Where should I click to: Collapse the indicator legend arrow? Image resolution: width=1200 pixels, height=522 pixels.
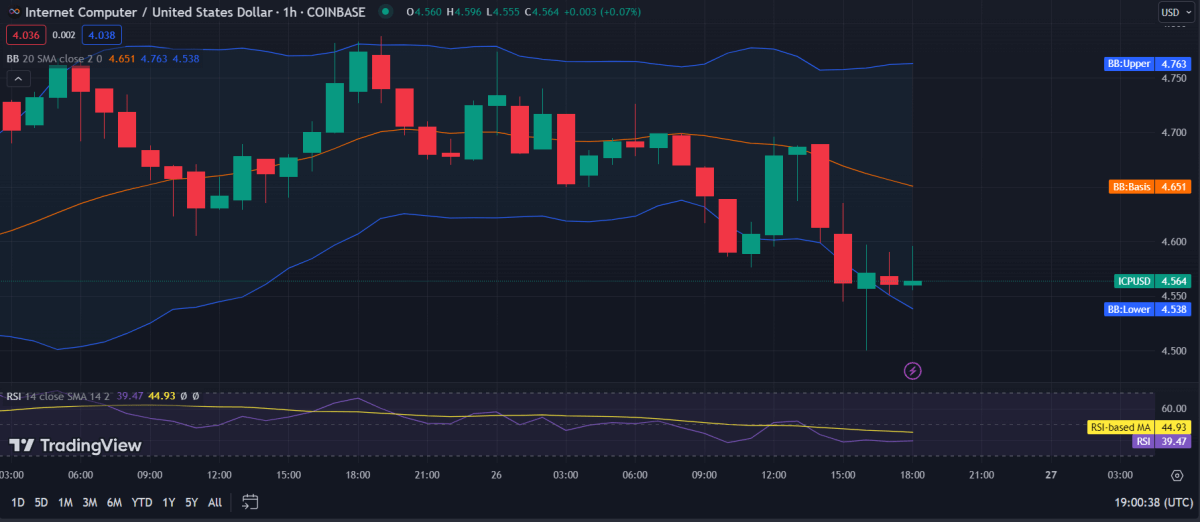pos(17,79)
